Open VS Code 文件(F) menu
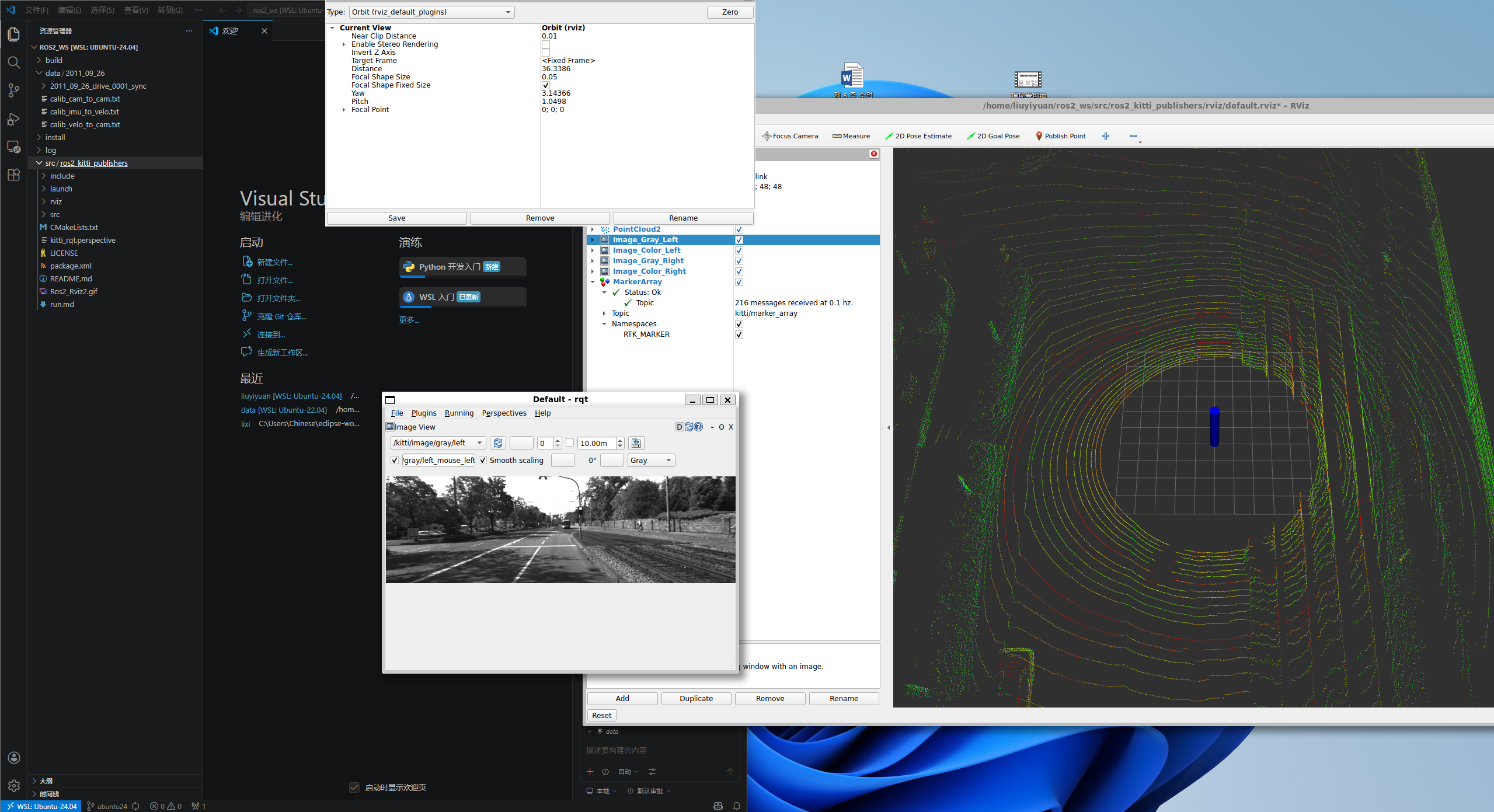1494x812 pixels. (37, 10)
